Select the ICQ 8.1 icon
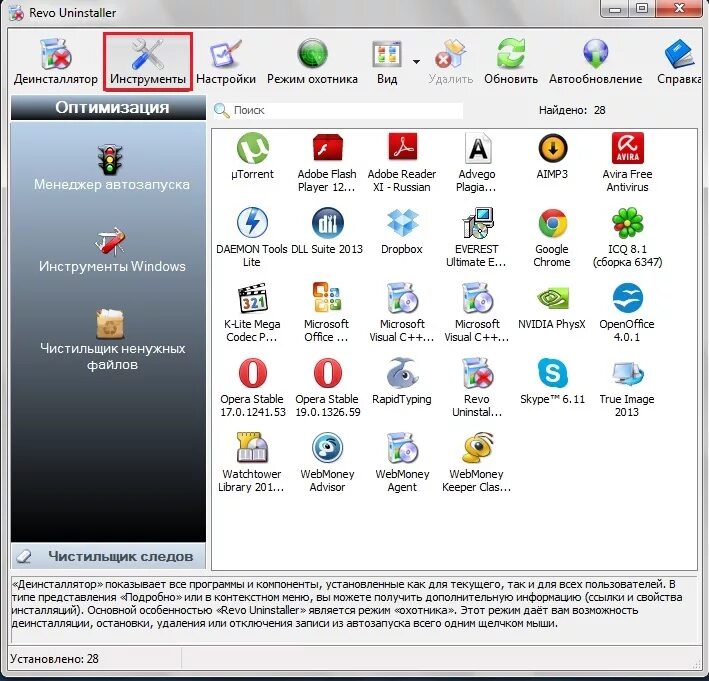 point(627,222)
